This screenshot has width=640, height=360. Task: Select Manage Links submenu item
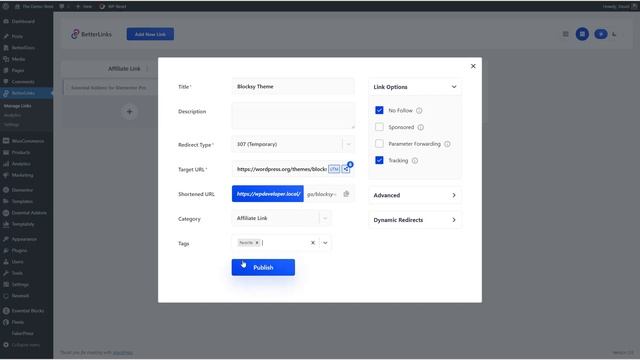pos(18,106)
